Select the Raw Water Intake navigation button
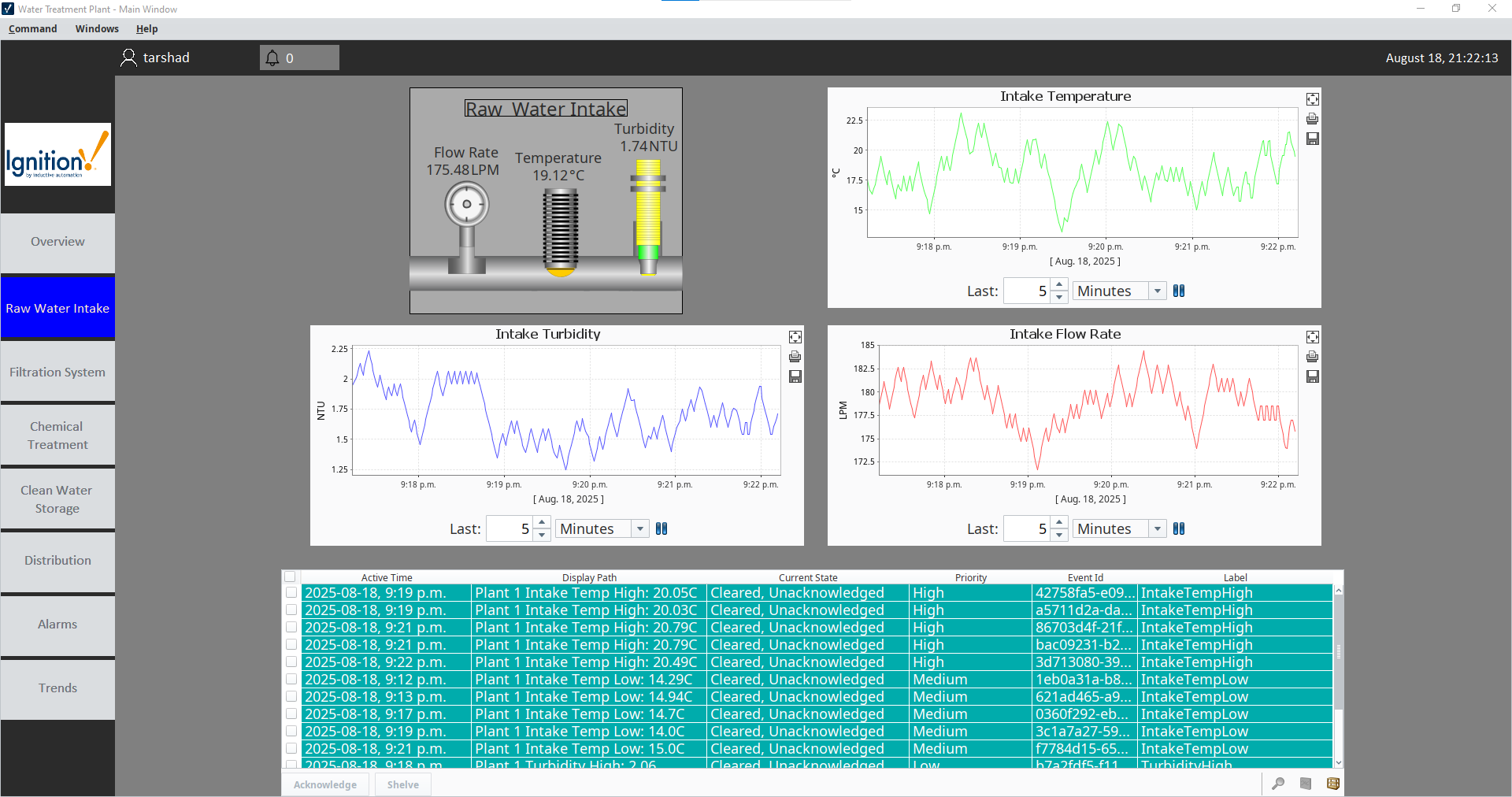Screen dimensions: 1512x797 click(57, 308)
